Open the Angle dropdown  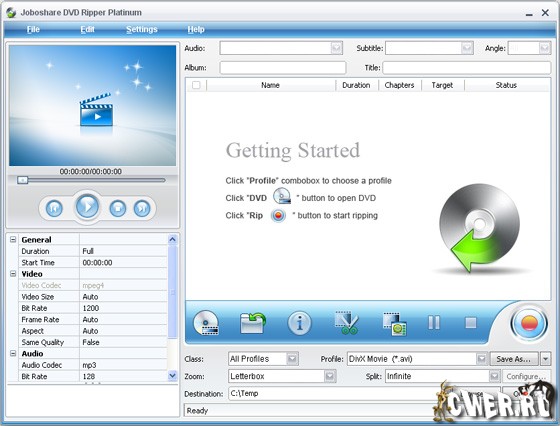(544, 48)
